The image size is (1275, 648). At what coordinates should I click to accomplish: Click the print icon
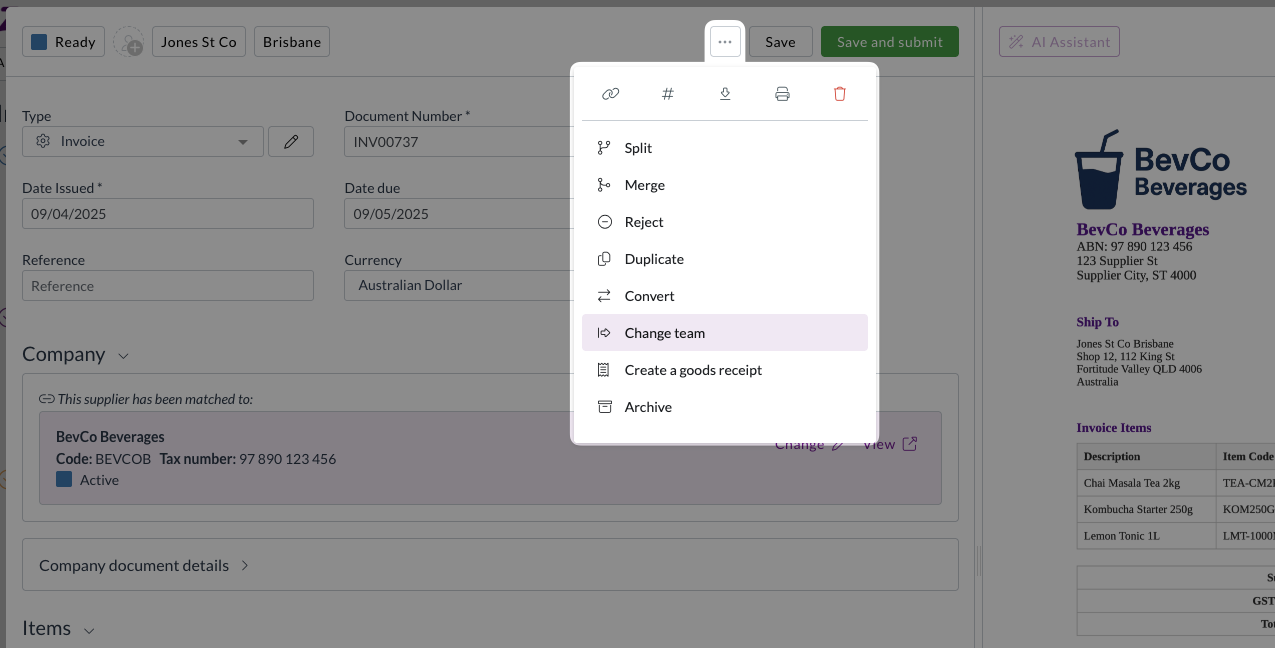[783, 94]
